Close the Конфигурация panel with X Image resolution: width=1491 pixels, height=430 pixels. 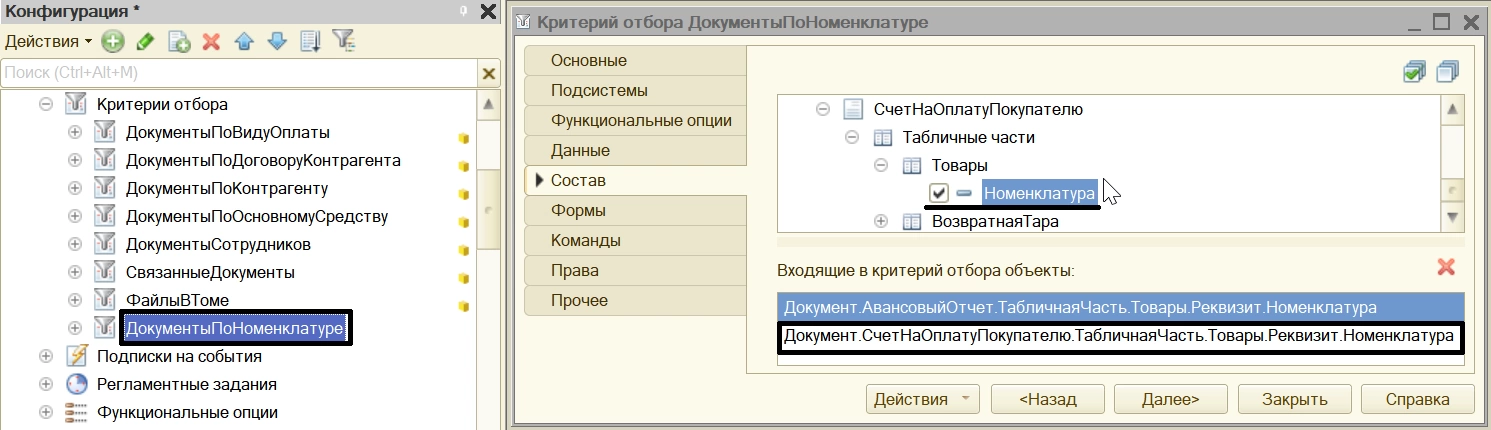pyautogui.click(x=488, y=12)
